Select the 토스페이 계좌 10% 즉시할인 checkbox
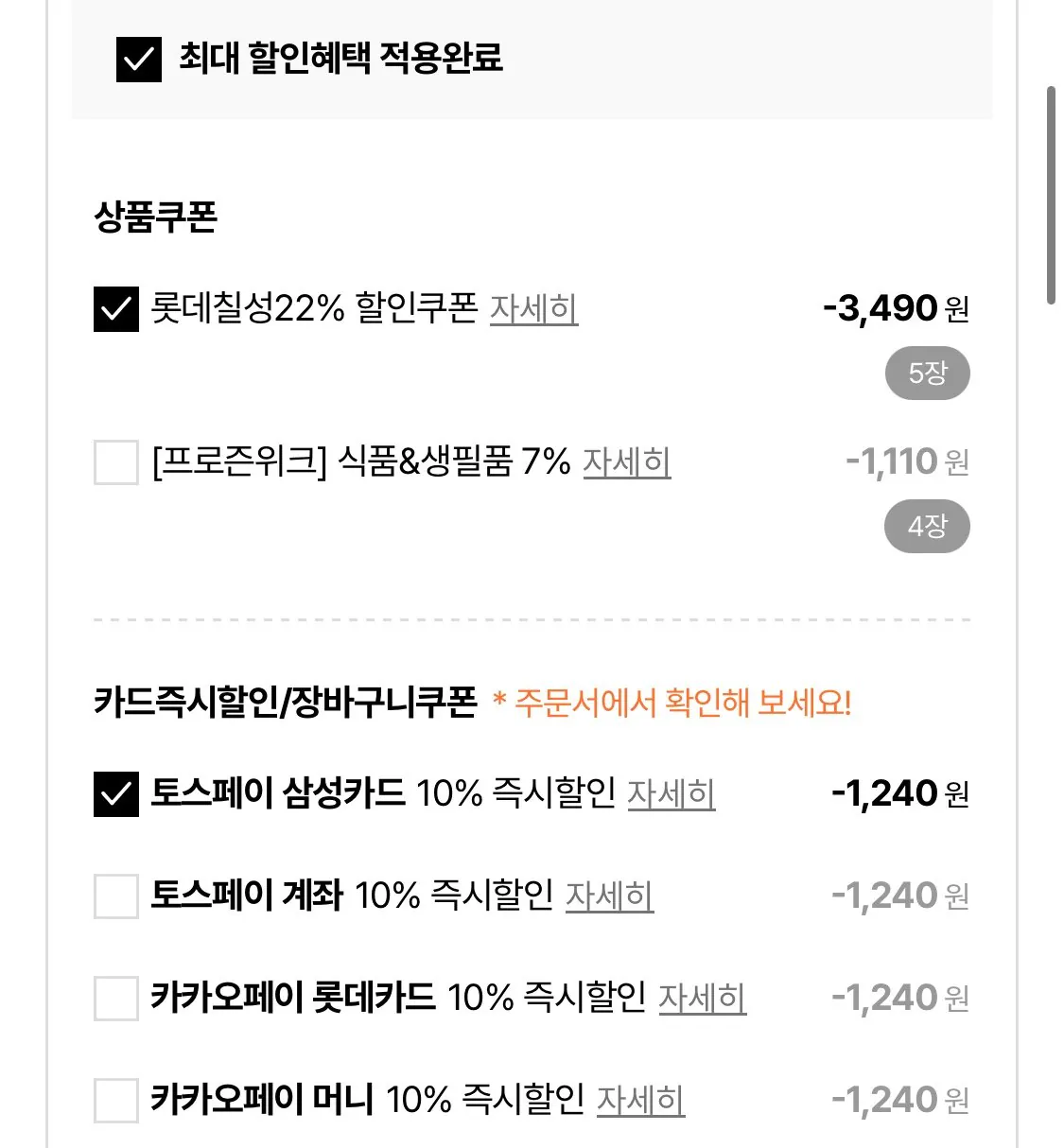 click(116, 896)
